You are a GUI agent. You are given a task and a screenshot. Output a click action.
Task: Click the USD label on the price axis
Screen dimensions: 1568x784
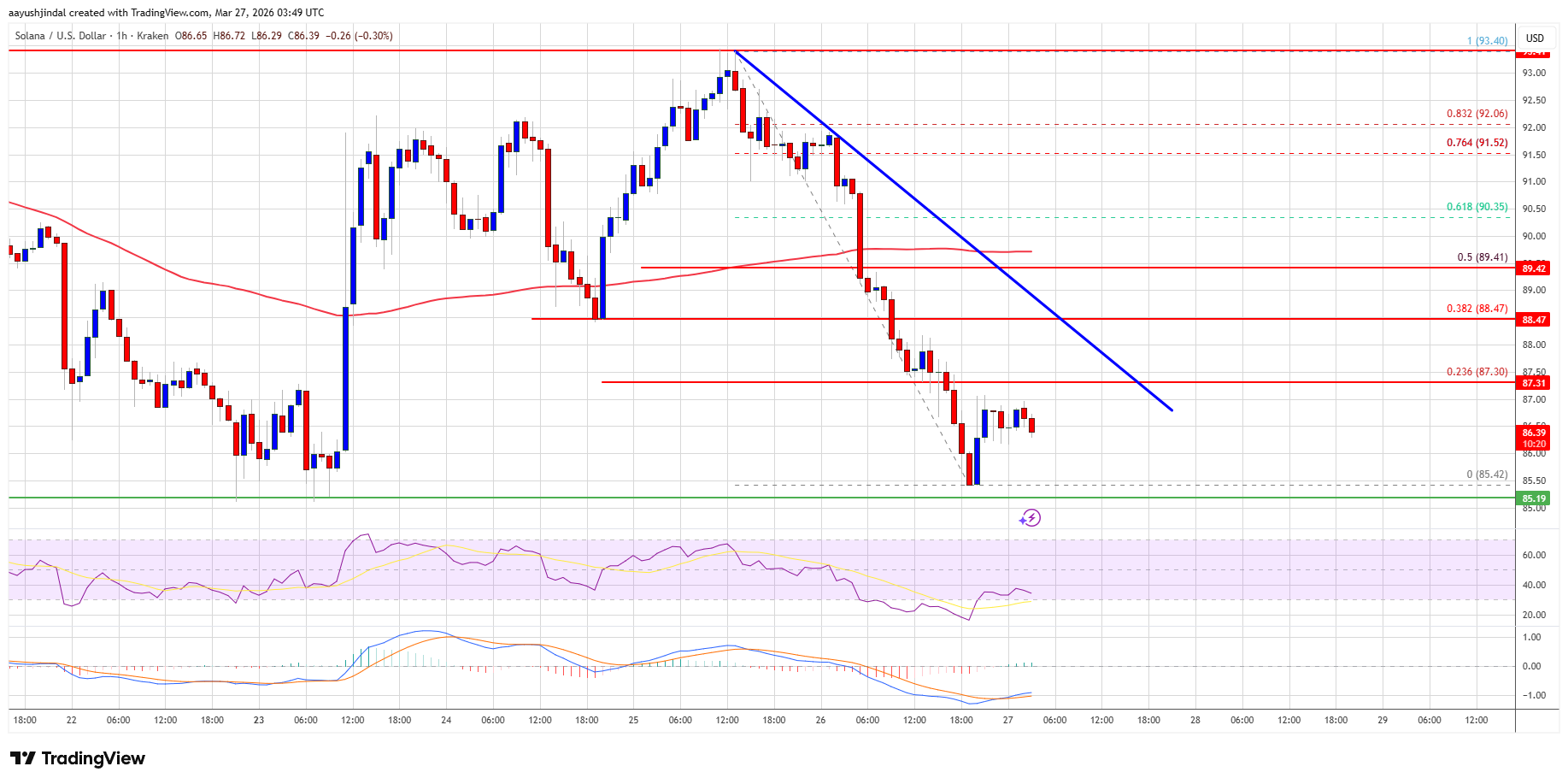[1534, 38]
